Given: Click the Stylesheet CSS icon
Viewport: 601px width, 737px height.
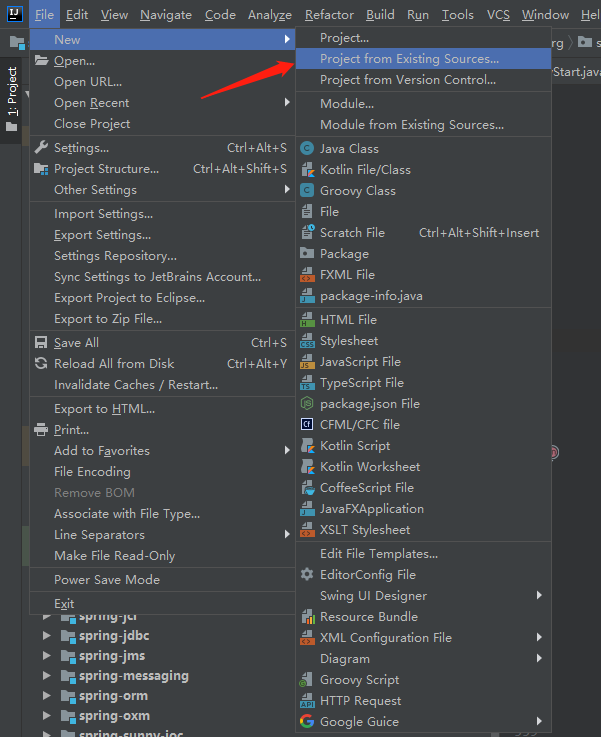Looking at the screenshot, I should click(x=307, y=341).
